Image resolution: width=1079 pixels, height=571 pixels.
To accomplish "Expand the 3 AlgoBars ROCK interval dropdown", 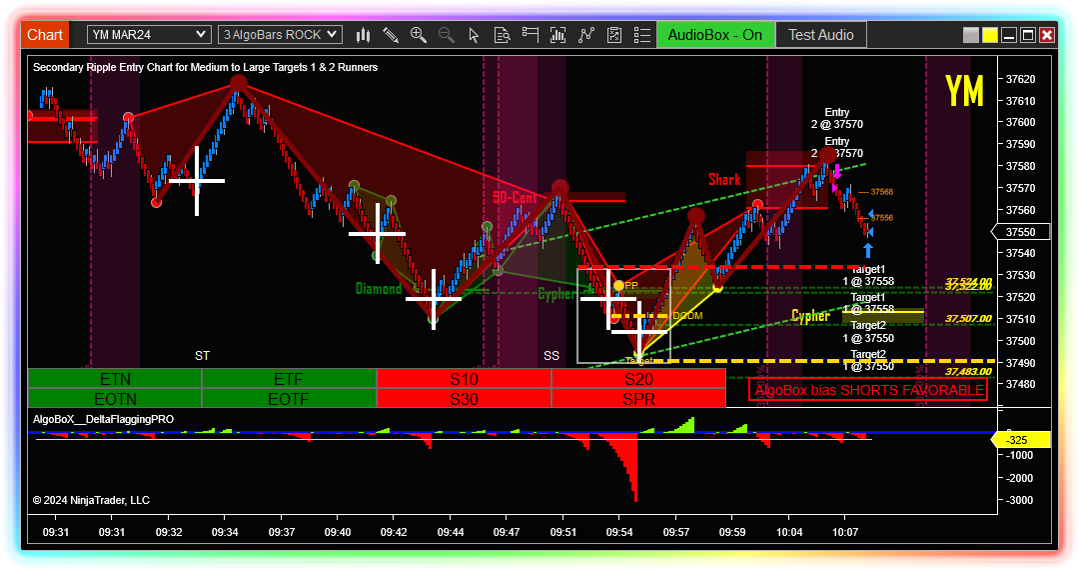I will (x=280, y=35).
